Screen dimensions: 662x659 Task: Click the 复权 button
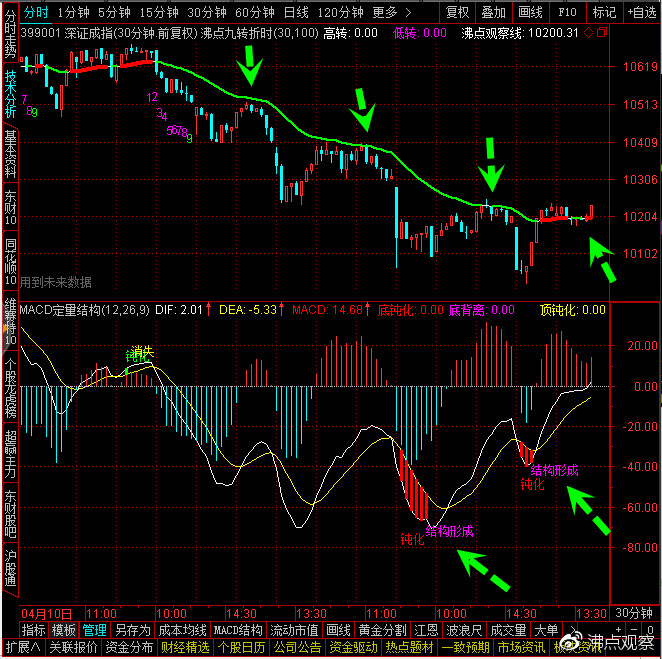tap(457, 12)
